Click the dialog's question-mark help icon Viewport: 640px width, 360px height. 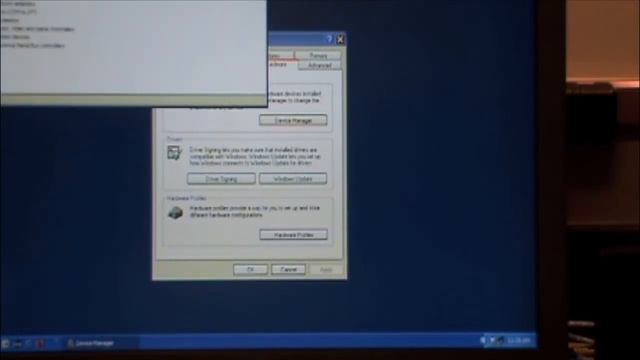coord(329,39)
